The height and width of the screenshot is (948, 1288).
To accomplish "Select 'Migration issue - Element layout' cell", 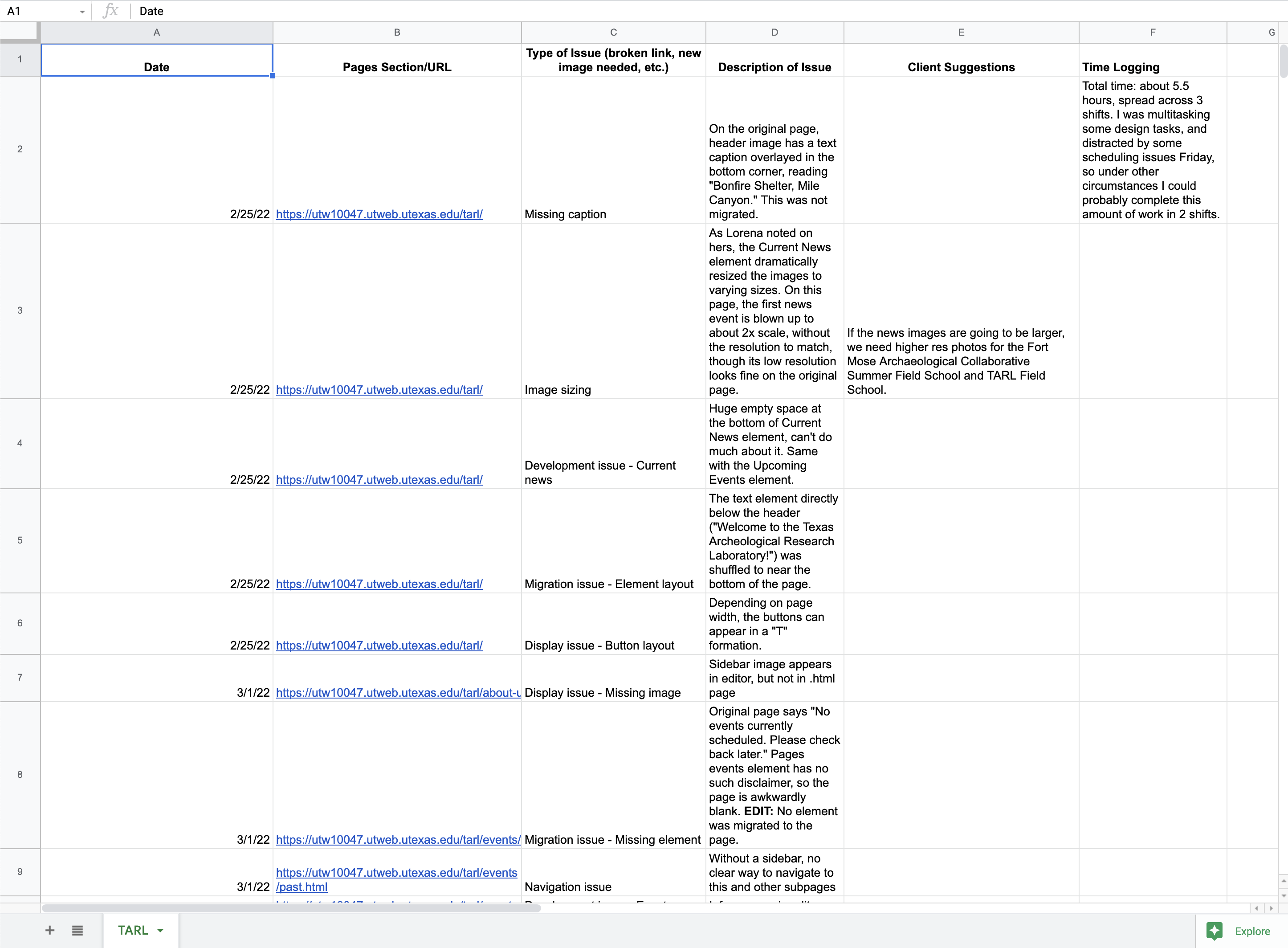I will click(x=613, y=540).
